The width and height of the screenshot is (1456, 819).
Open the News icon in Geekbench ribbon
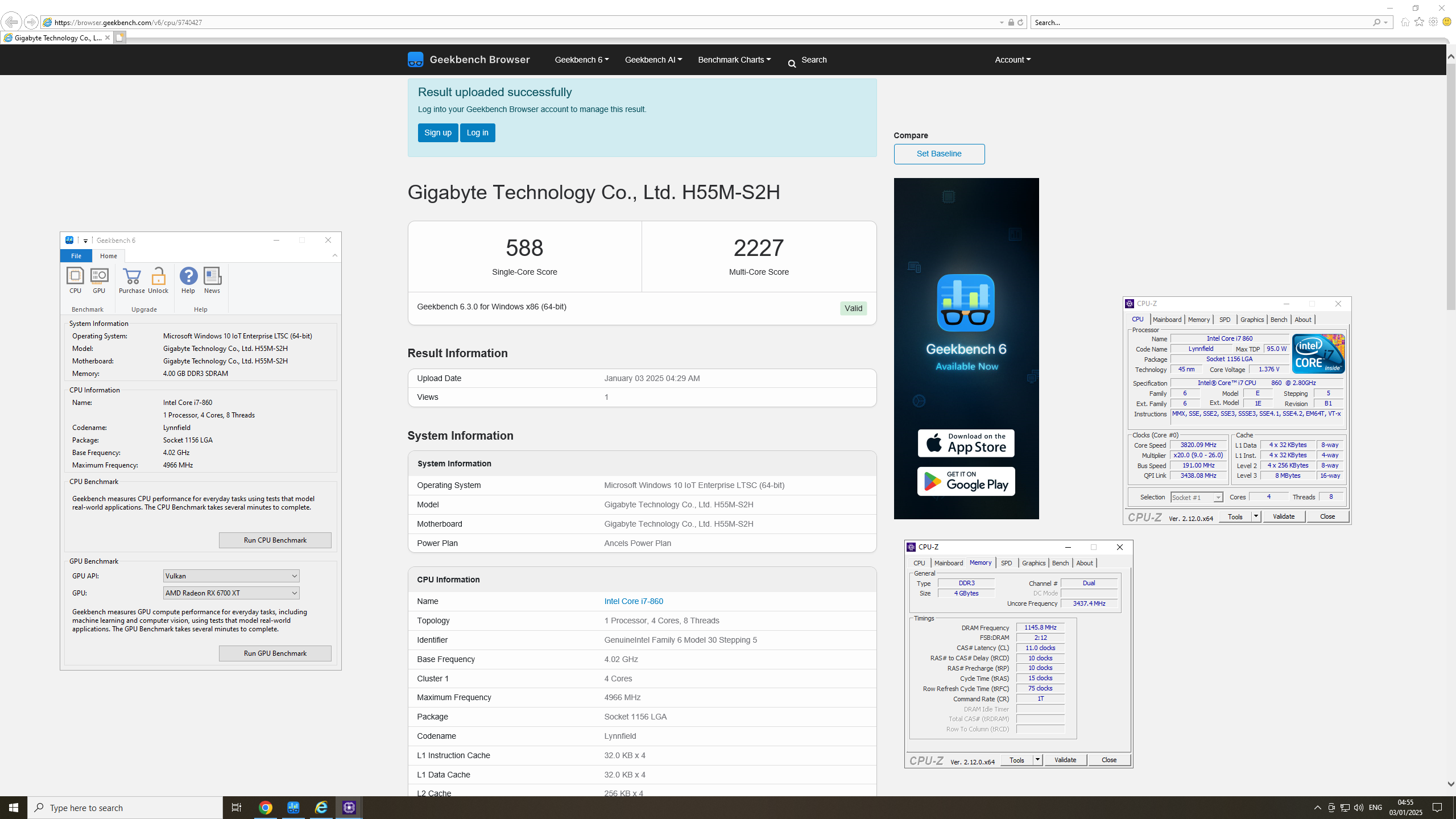[212, 280]
